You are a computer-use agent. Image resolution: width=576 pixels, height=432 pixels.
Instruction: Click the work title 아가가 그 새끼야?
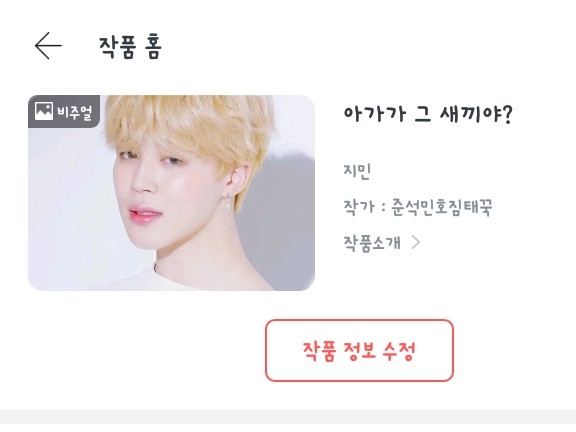[428, 114]
